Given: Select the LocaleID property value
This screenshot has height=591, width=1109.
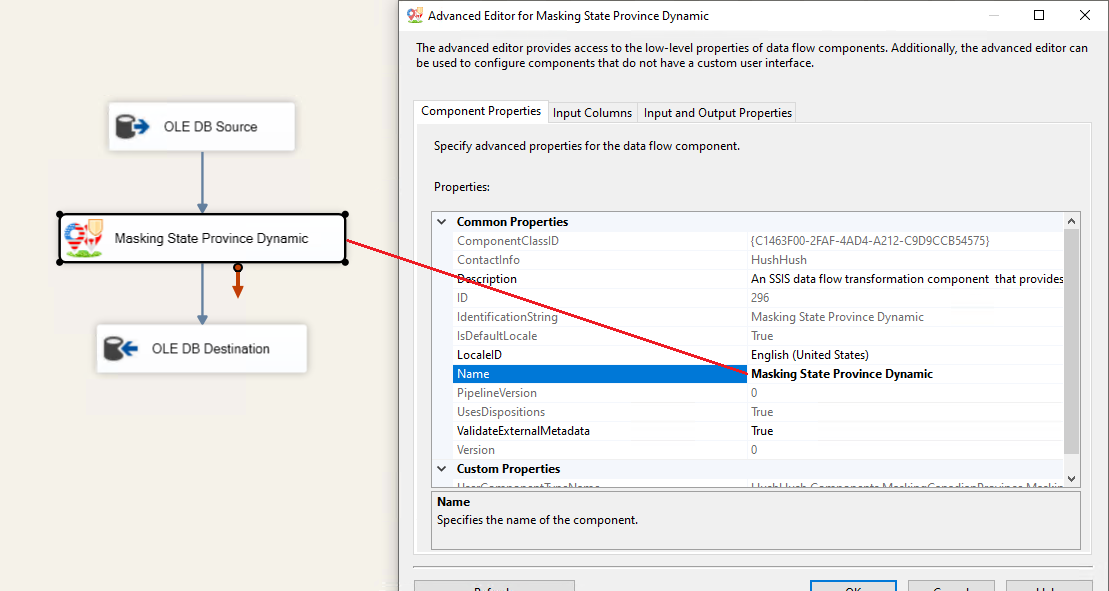Looking at the screenshot, I should [809, 355].
